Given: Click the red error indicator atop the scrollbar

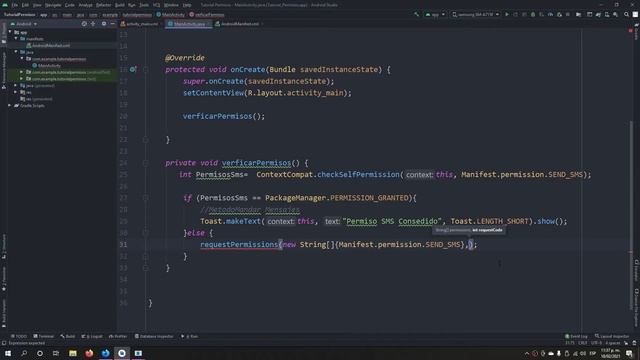Looking at the screenshot, I should [x=631, y=30].
